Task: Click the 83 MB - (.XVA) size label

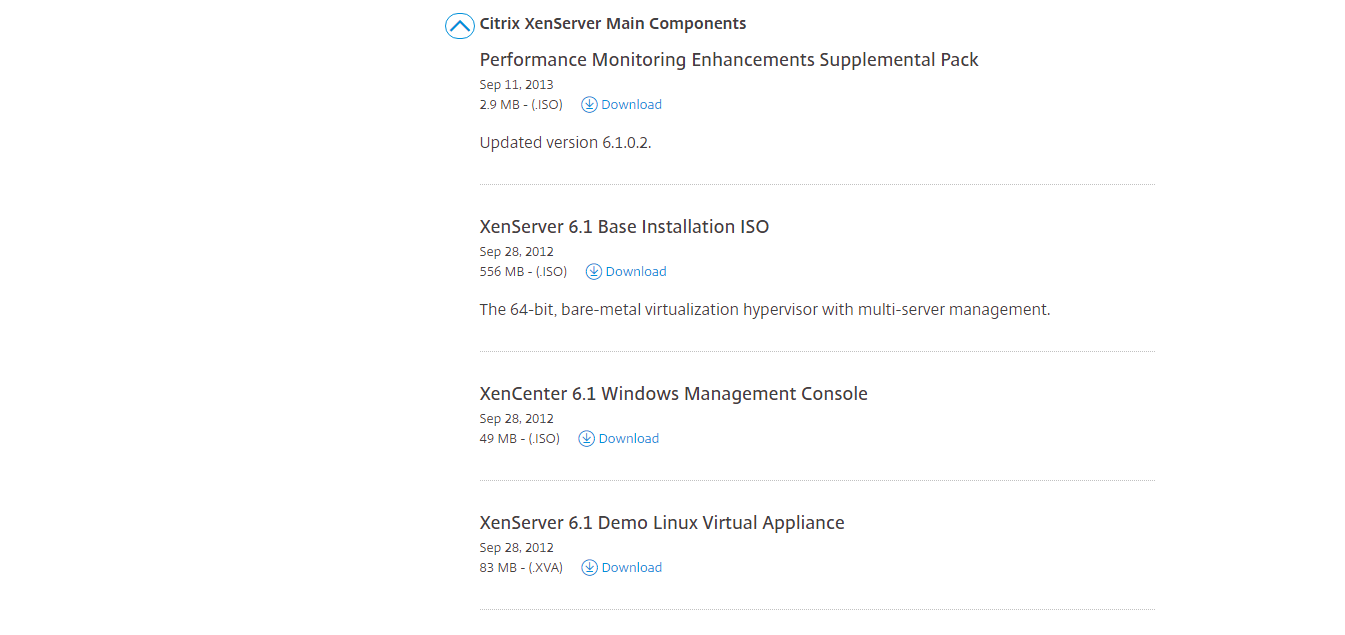Action: (x=521, y=568)
